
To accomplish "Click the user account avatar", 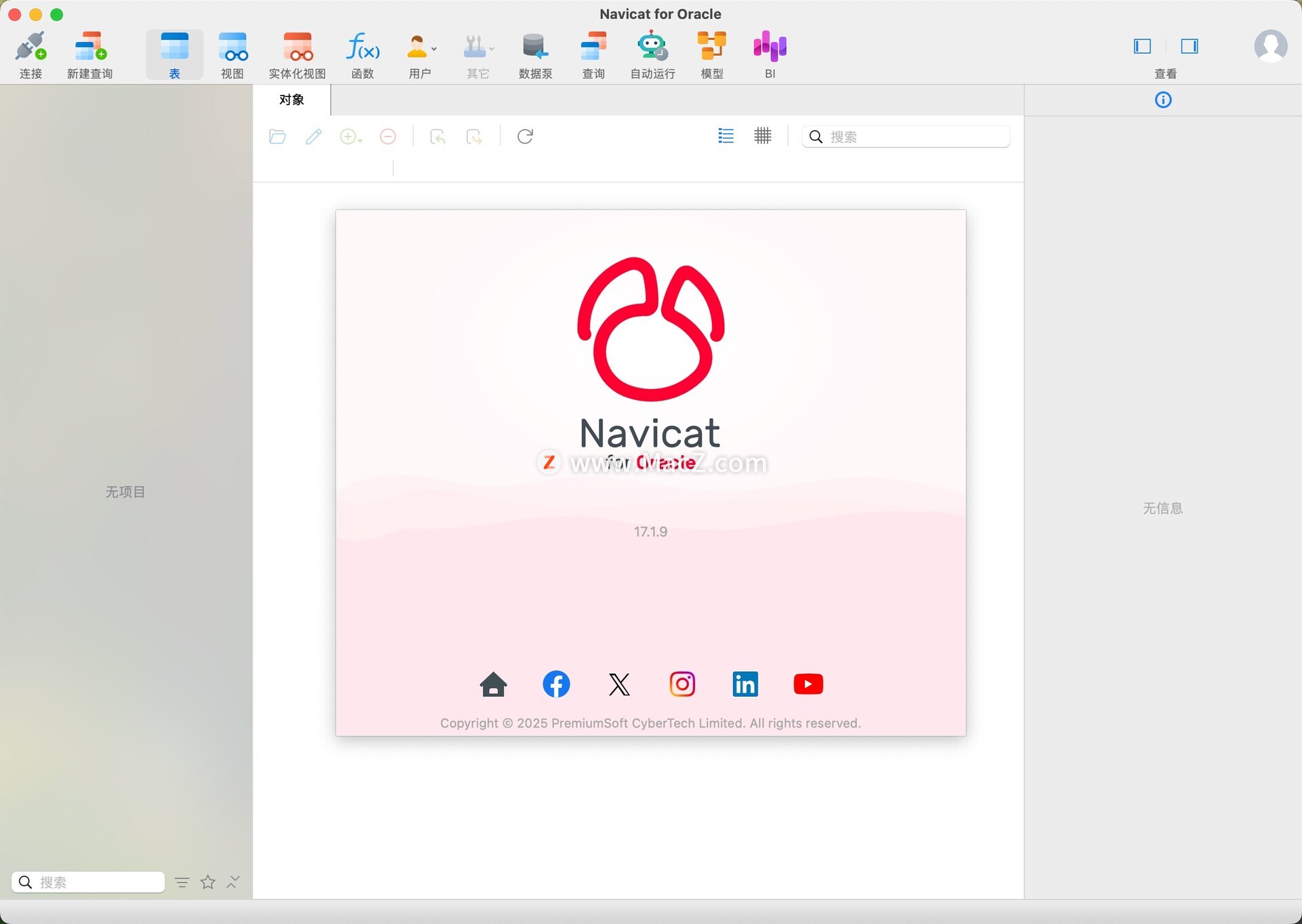I will coord(1270,47).
